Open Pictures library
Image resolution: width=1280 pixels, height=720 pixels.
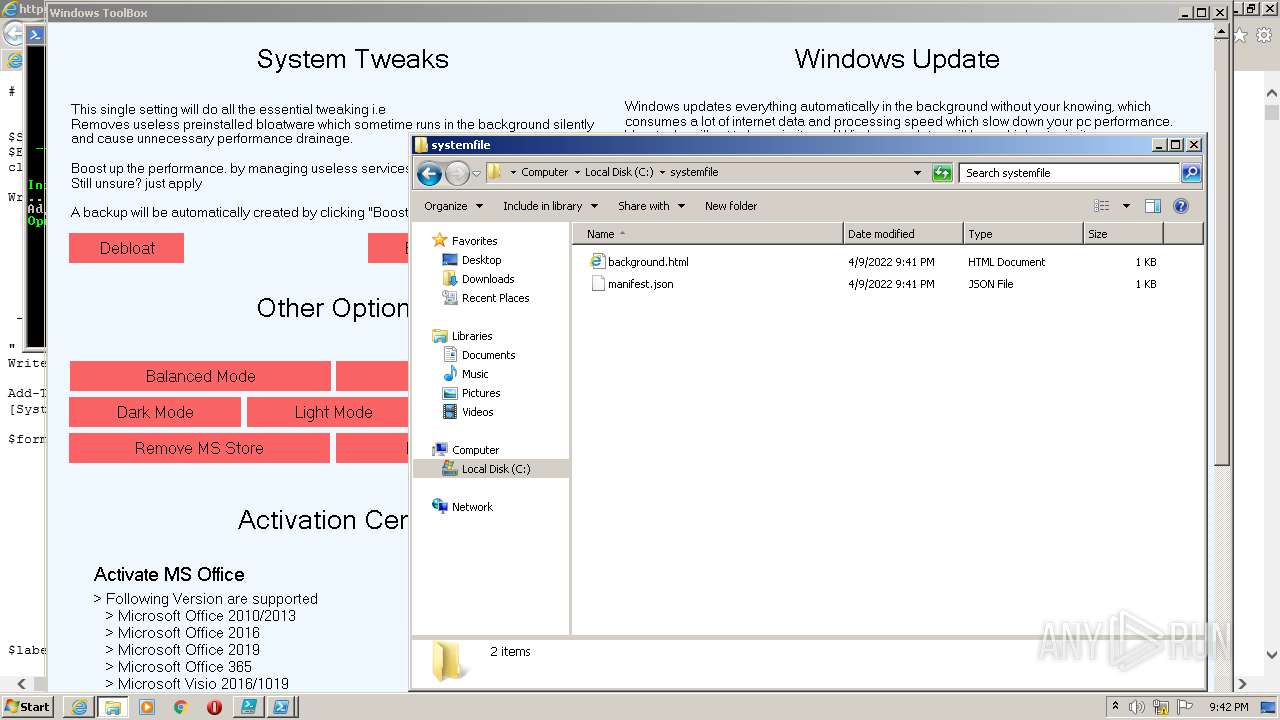pyautogui.click(x=481, y=393)
